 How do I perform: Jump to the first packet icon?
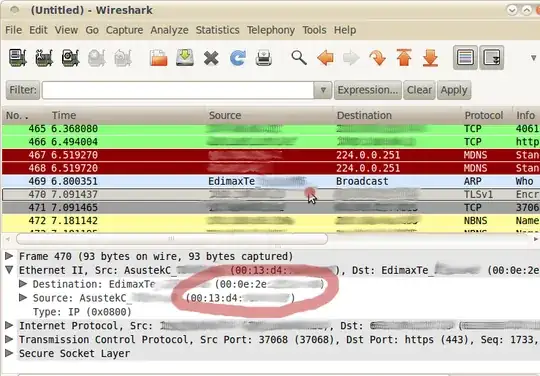[404, 57]
